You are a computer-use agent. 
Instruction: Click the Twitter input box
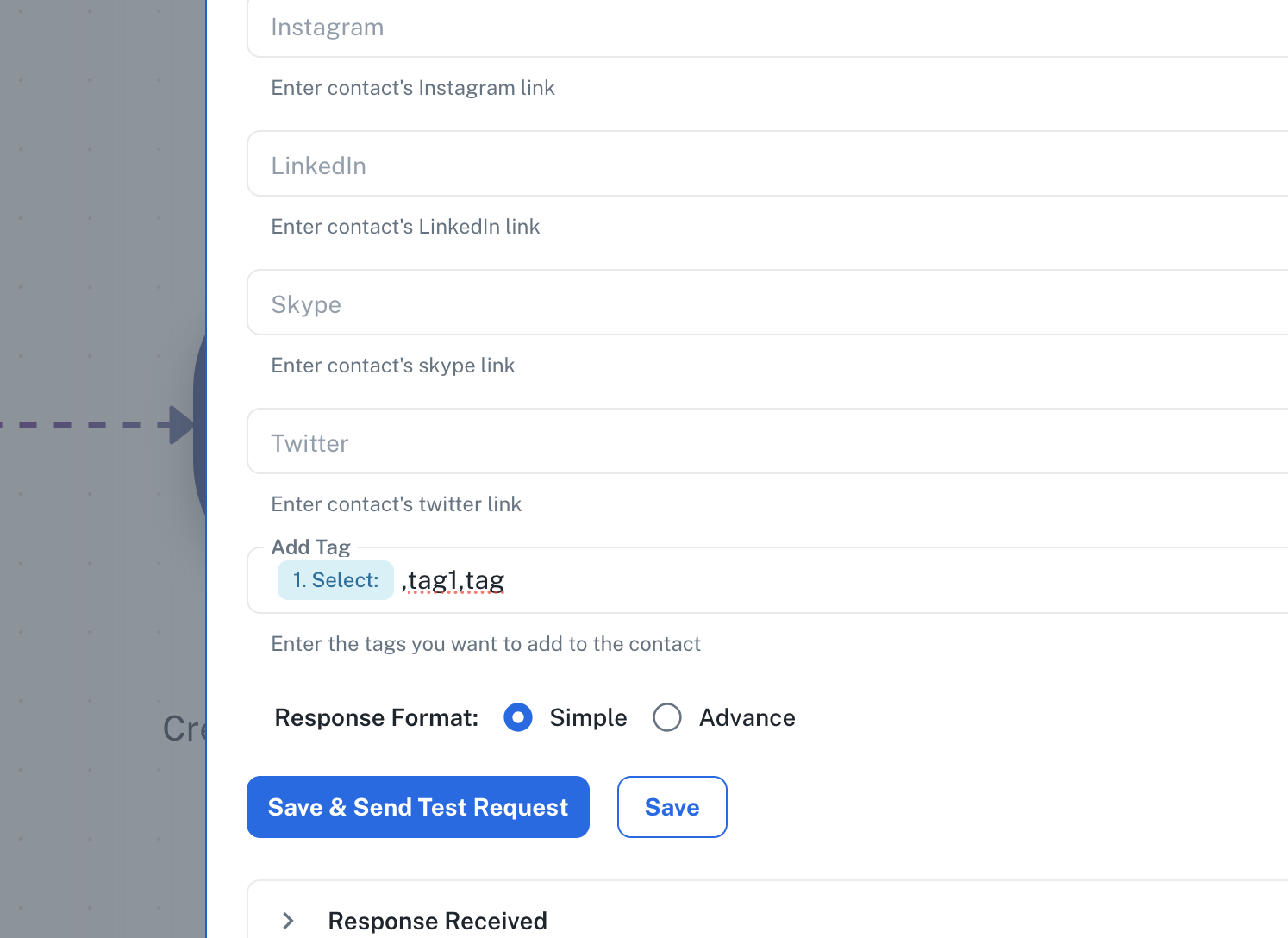pyautogui.click(x=767, y=442)
